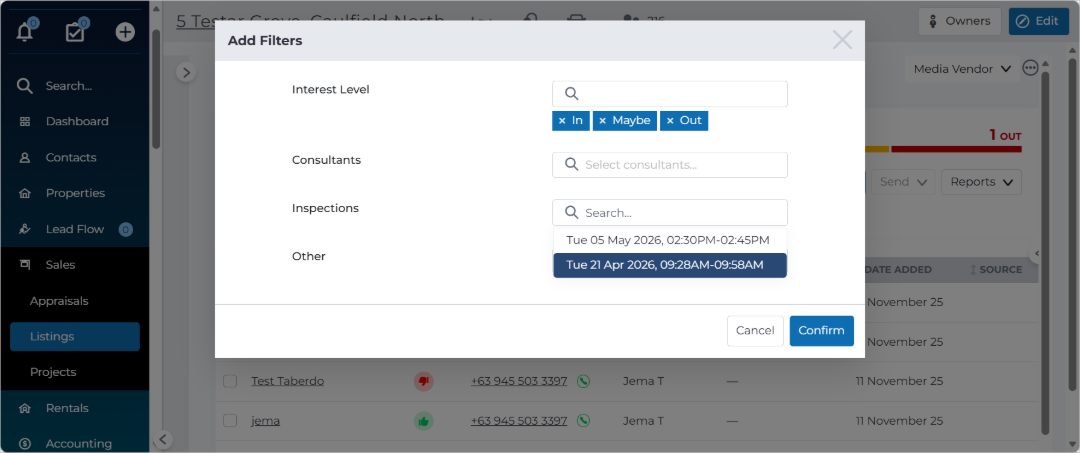Click Test Taberdo's thumbs-down interest icon
Image resolution: width=1080 pixels, height=453 pixels.
[x=424, y=381]
